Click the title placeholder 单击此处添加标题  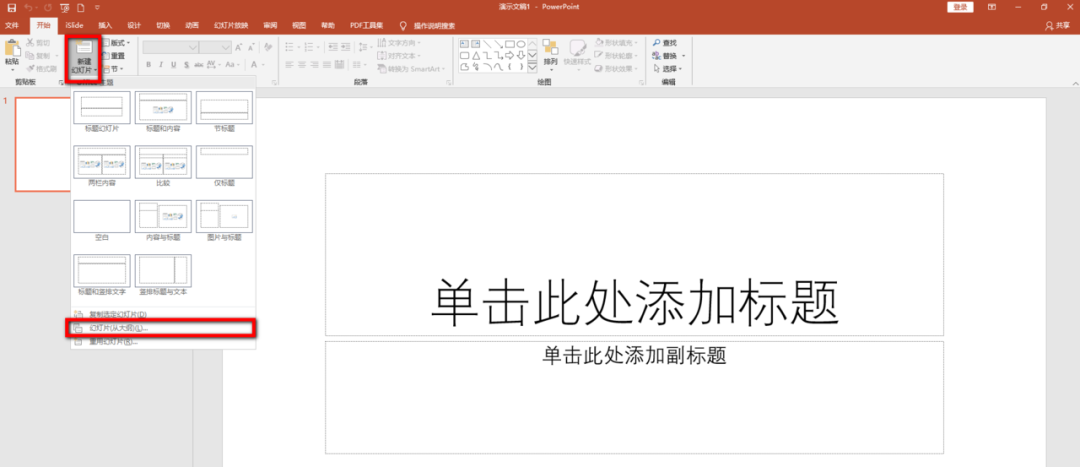[x=633, y=300]
